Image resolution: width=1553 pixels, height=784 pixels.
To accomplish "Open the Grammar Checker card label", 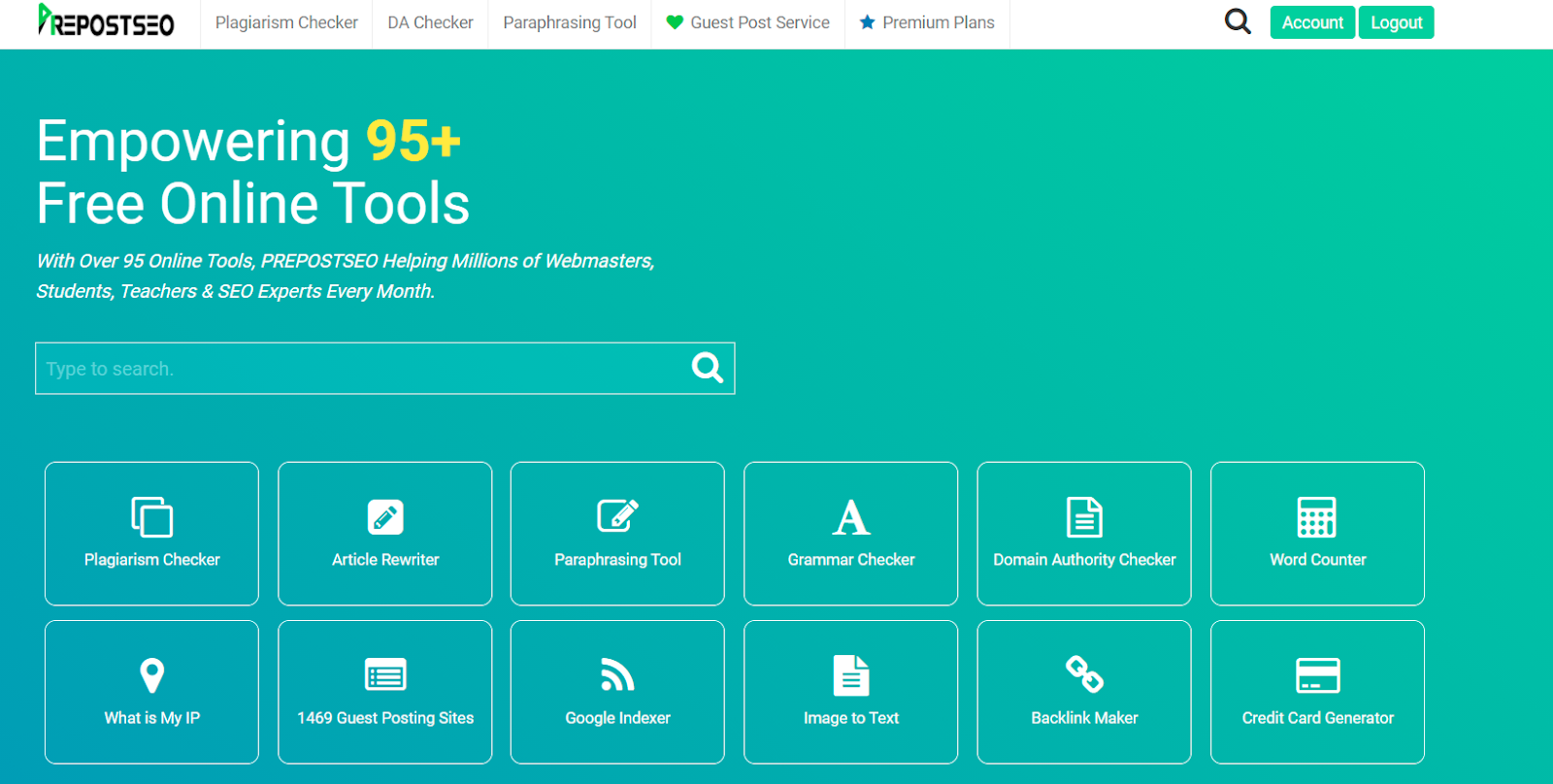I will pos(851,560).
